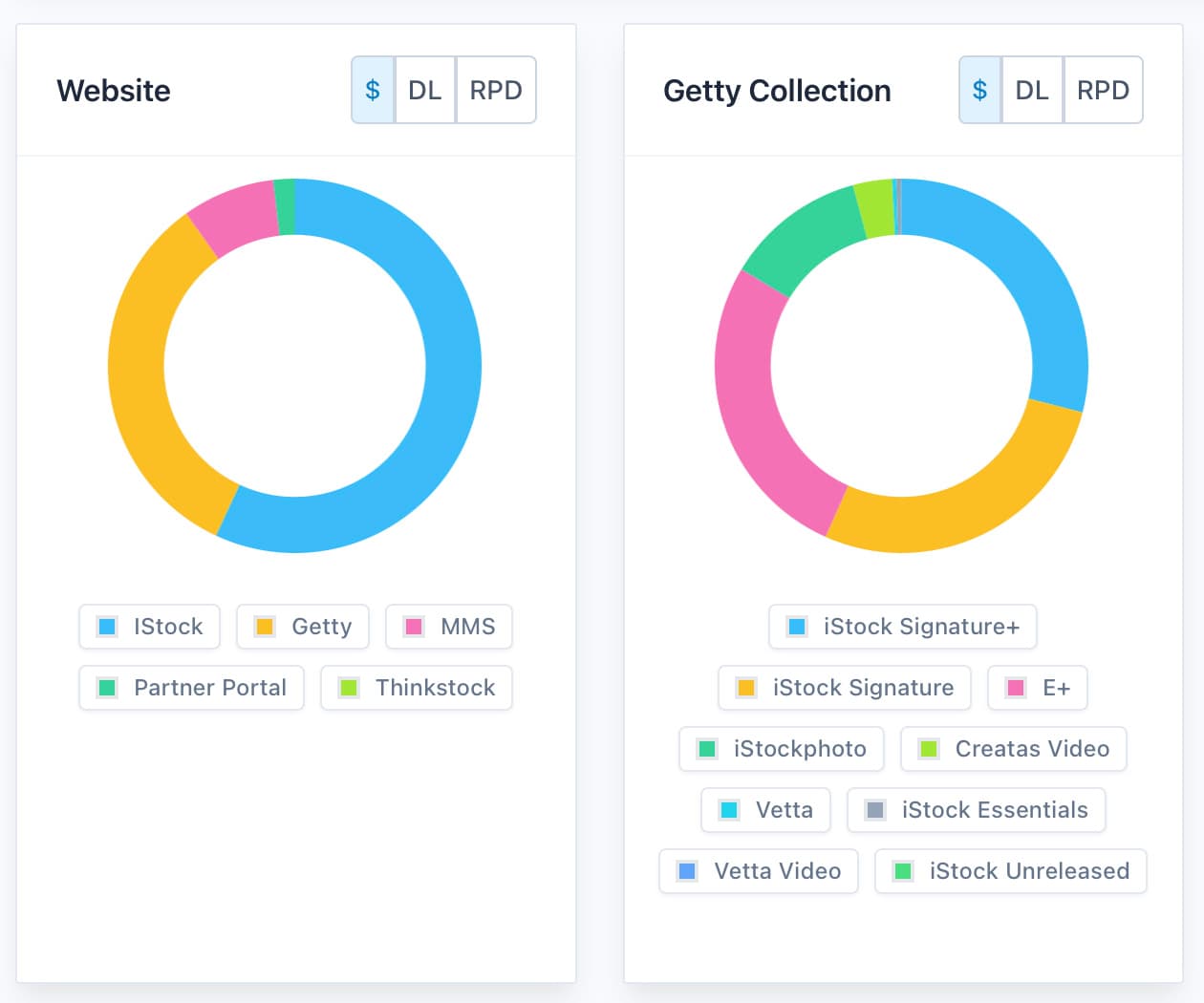Select the dollar tab in Website card
The image size is (1204, 1003).
pos(373,91)
